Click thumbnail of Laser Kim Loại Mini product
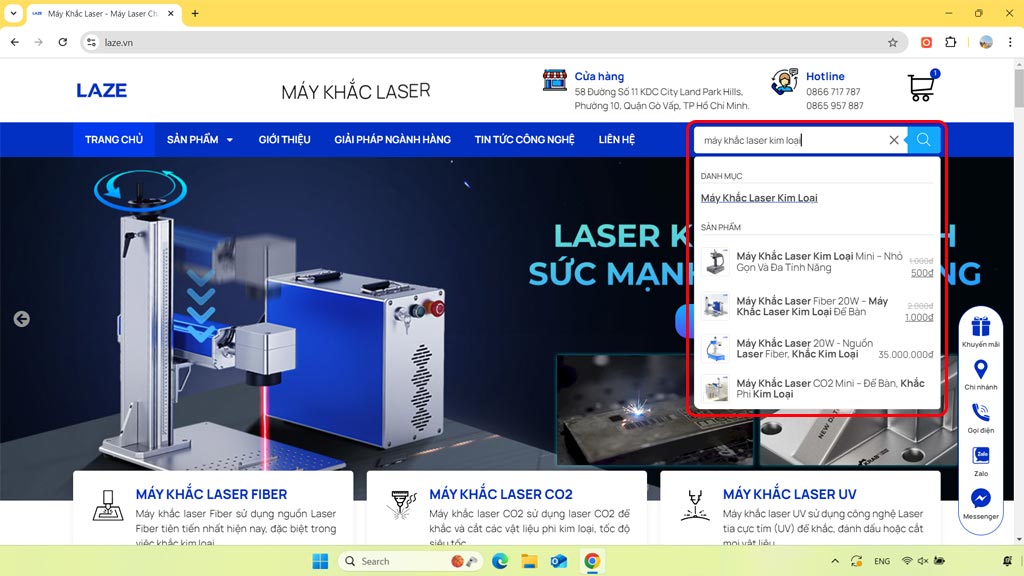The height and width of the screenshot is (576, 1024). 715,261
